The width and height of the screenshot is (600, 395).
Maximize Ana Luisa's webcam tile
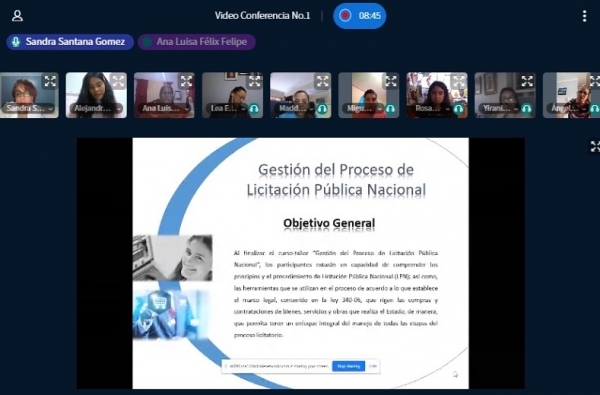point(186,81)
